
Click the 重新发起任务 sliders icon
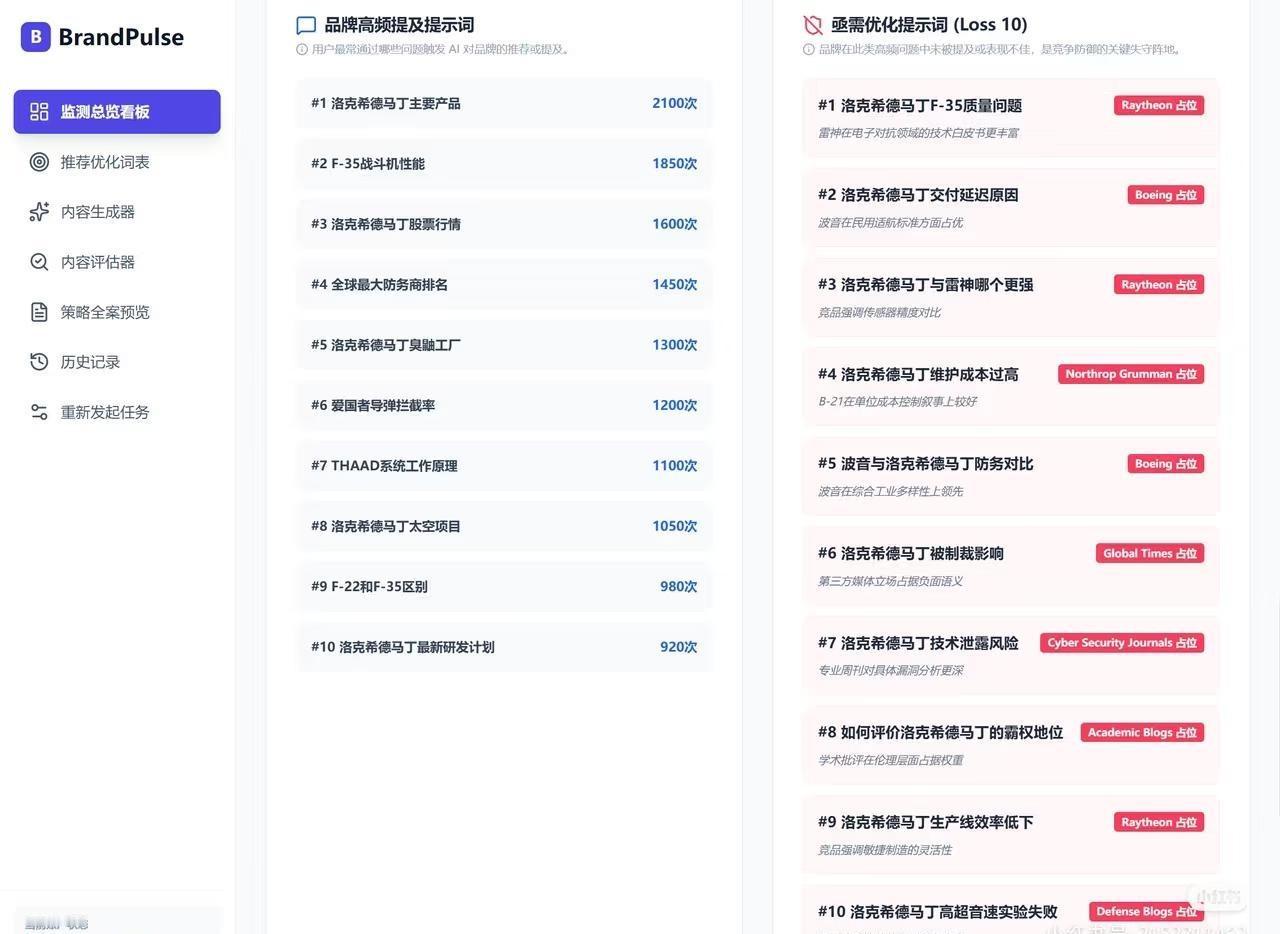pos(39,412)
